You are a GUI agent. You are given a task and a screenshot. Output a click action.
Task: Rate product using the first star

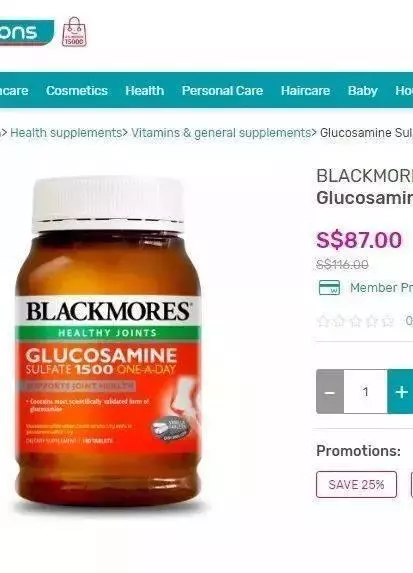(323, 321)
